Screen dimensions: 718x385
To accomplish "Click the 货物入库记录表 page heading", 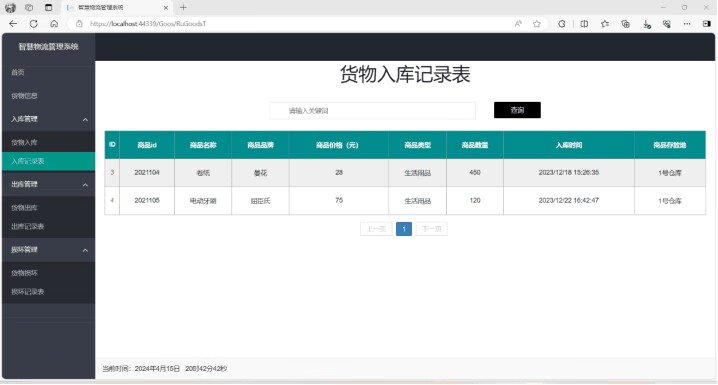I will pos(405,75).
